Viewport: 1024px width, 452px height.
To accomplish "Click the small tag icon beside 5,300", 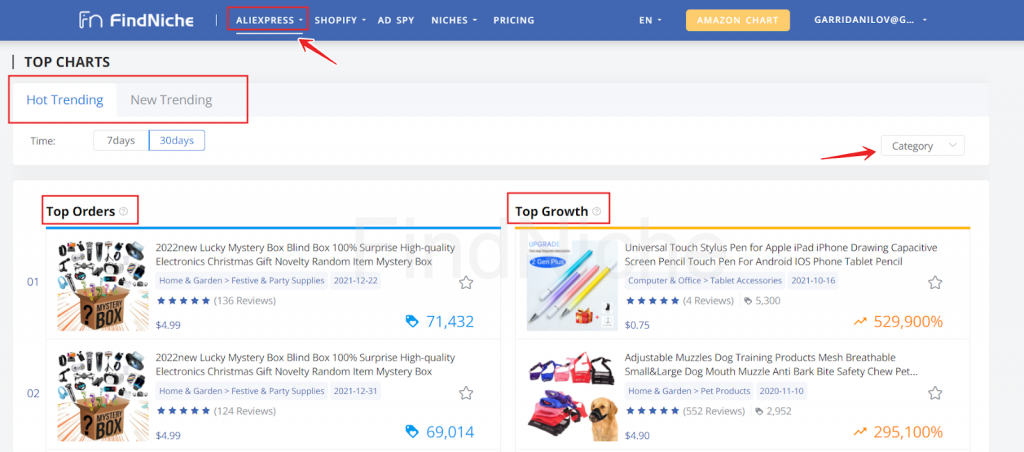I will pos(748,301).
